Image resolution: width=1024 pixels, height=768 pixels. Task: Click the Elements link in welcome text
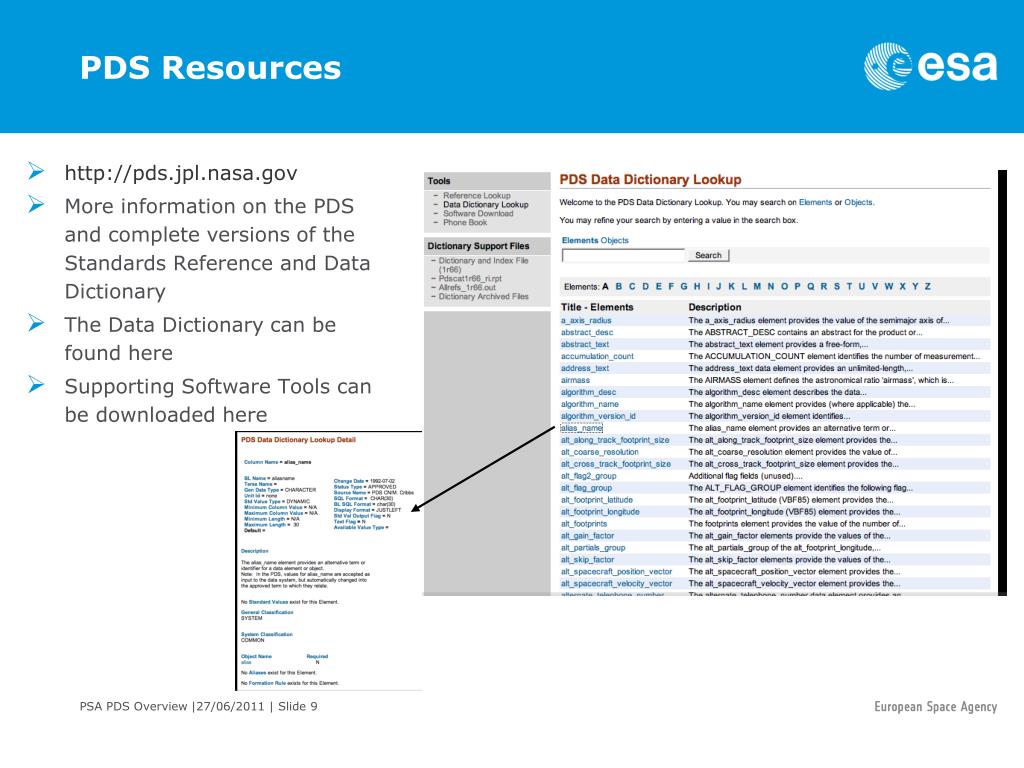pyautogui.click(x=815, y=202)
